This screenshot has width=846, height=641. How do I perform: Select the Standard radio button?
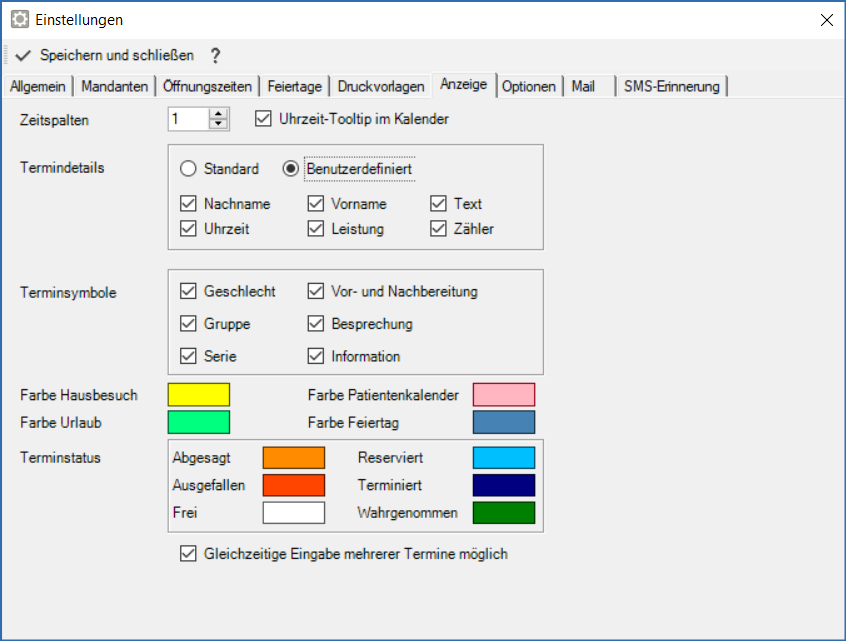click(187, 169)
